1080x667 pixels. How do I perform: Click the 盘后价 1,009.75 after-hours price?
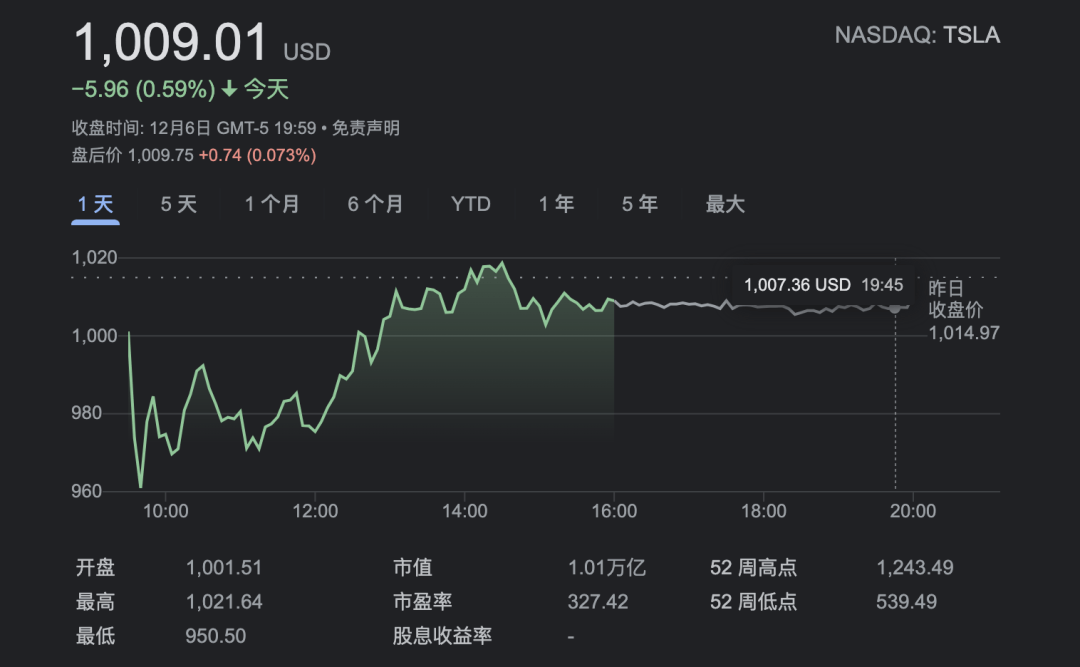pos(132,155)
